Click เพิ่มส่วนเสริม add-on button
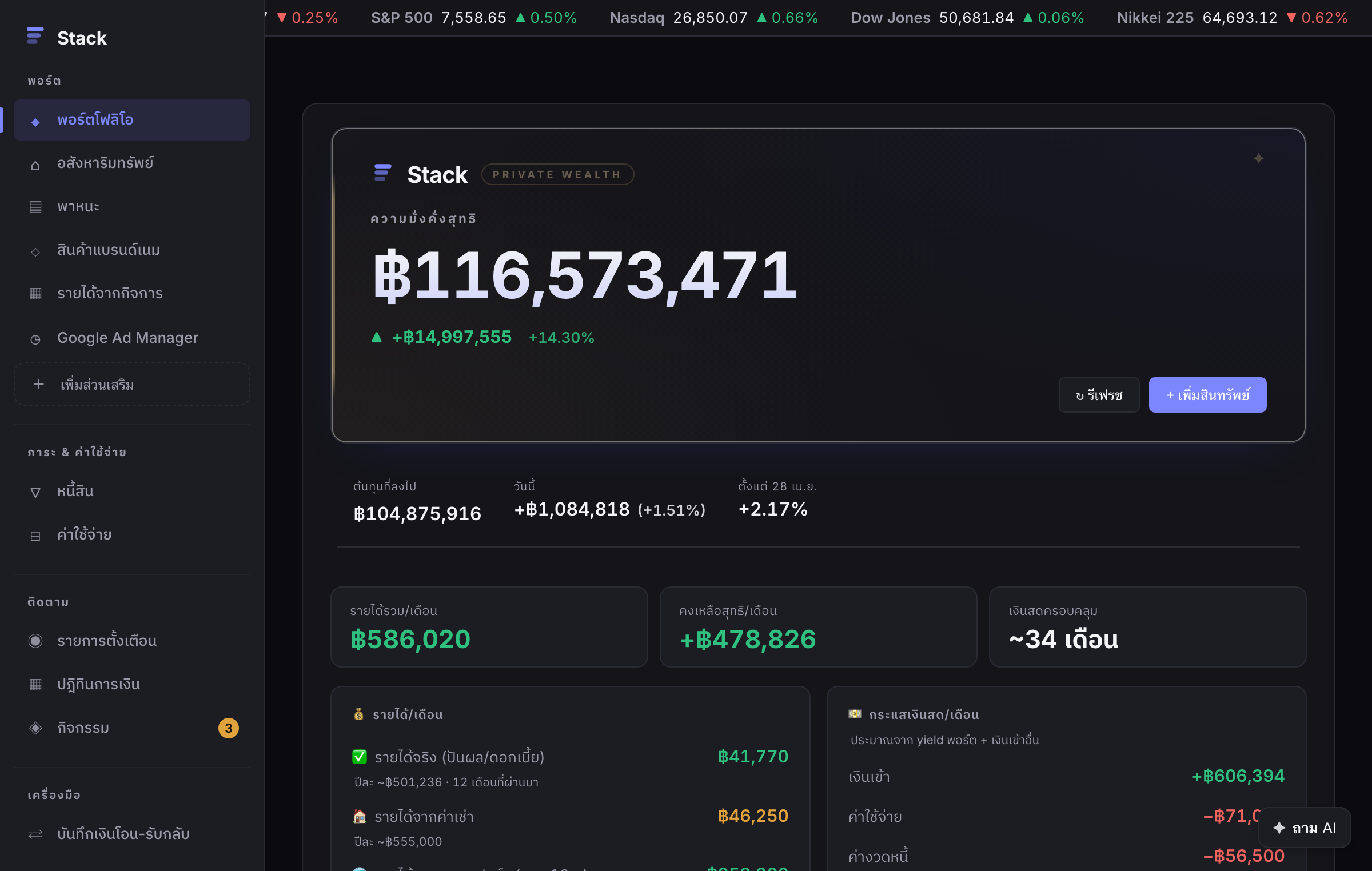This screenshot has height=871, width=1372. pyautogui.click(x=132, y=385)
